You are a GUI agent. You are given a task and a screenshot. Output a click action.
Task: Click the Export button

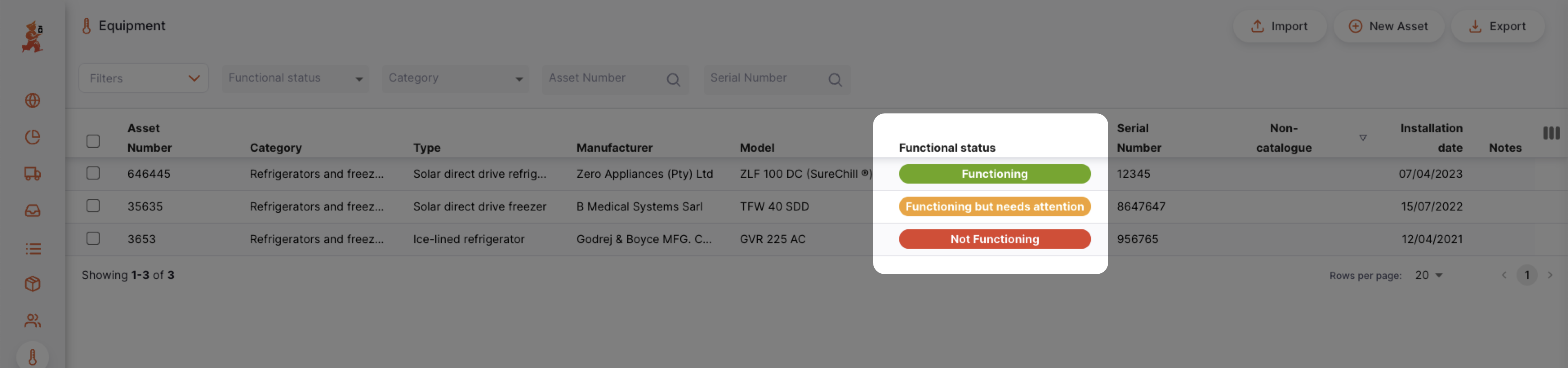[1497, 26]
